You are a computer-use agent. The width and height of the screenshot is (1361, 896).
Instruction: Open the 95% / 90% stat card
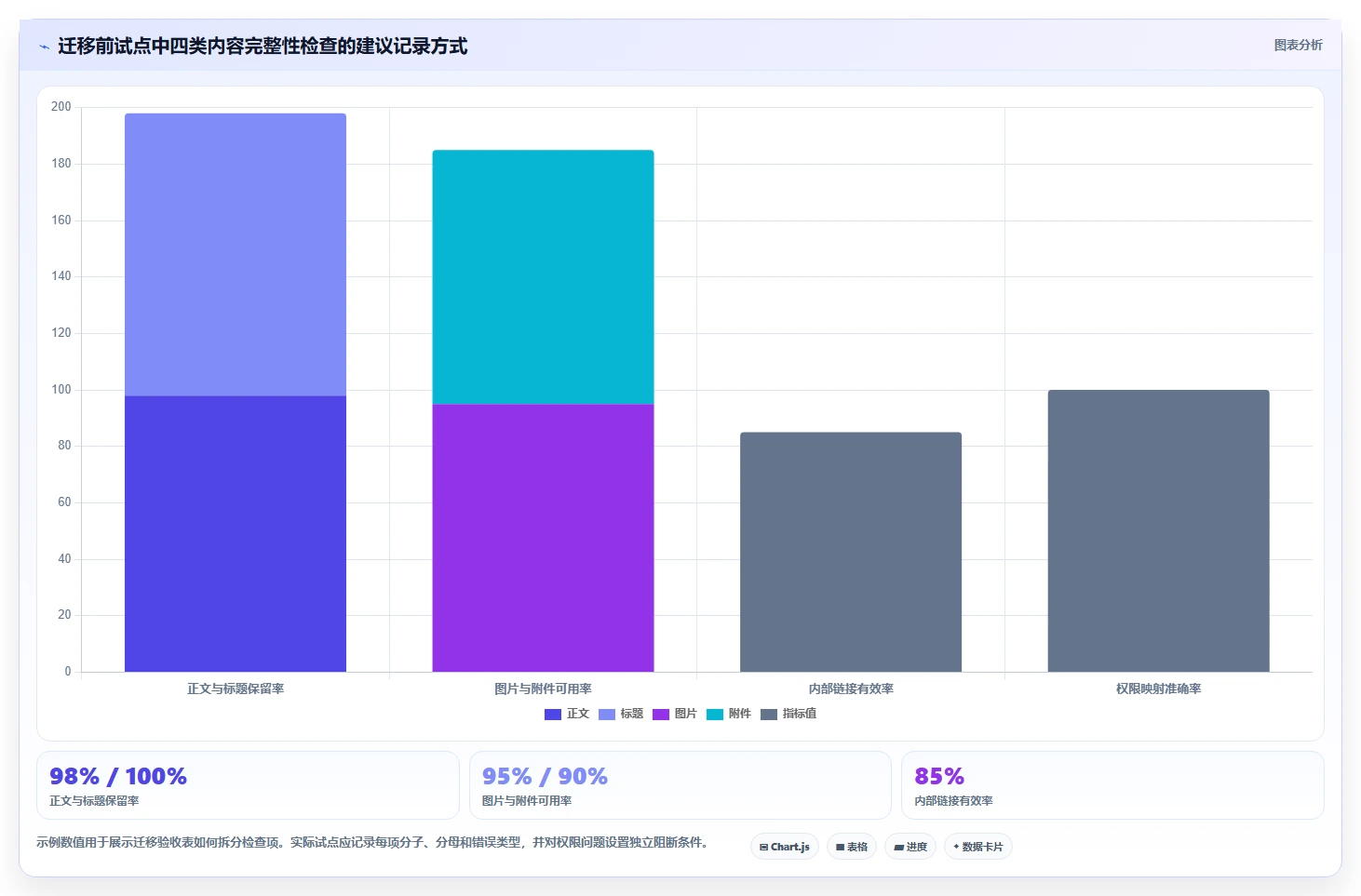680,785
